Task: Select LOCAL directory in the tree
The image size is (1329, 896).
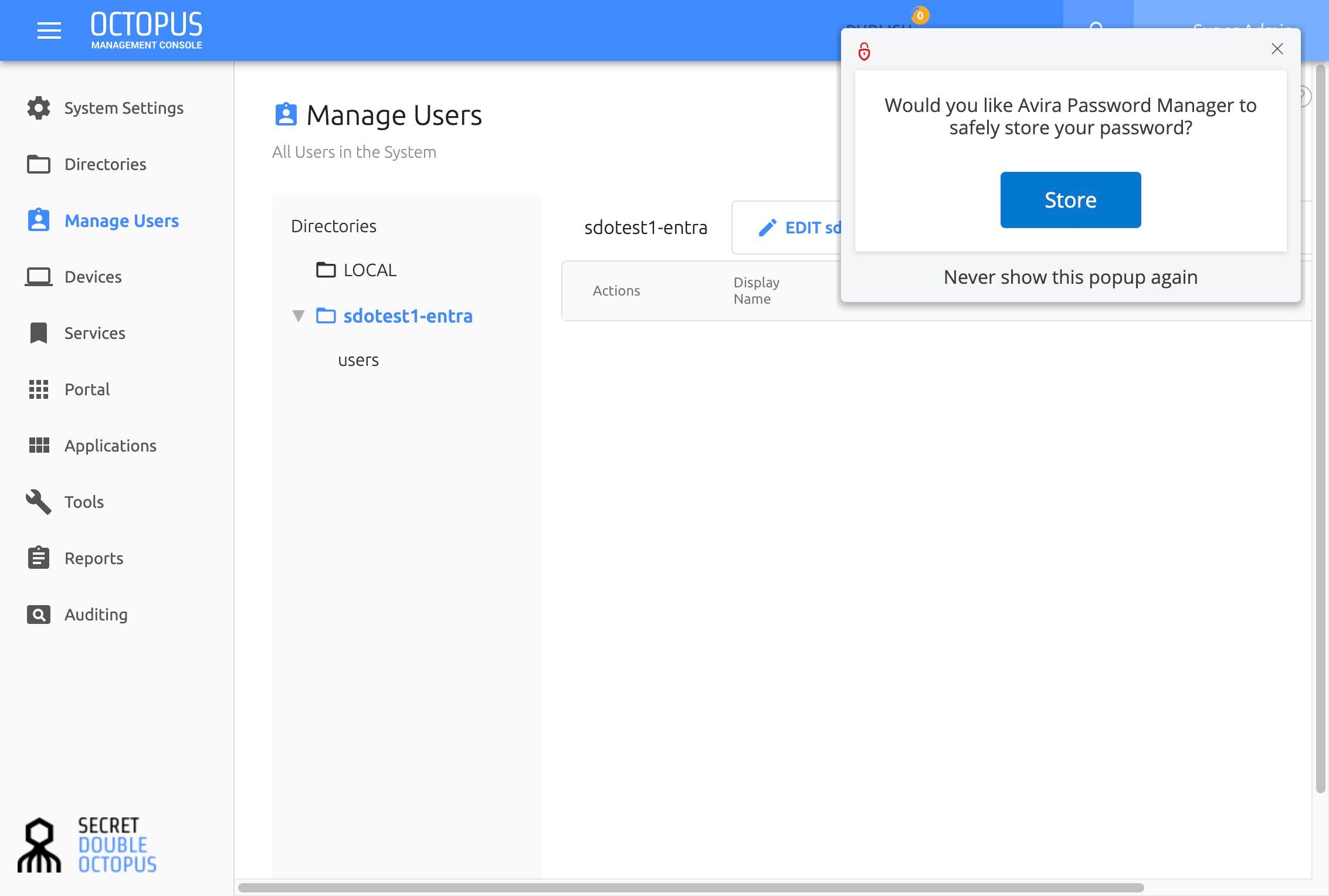Action: [369, 270]
